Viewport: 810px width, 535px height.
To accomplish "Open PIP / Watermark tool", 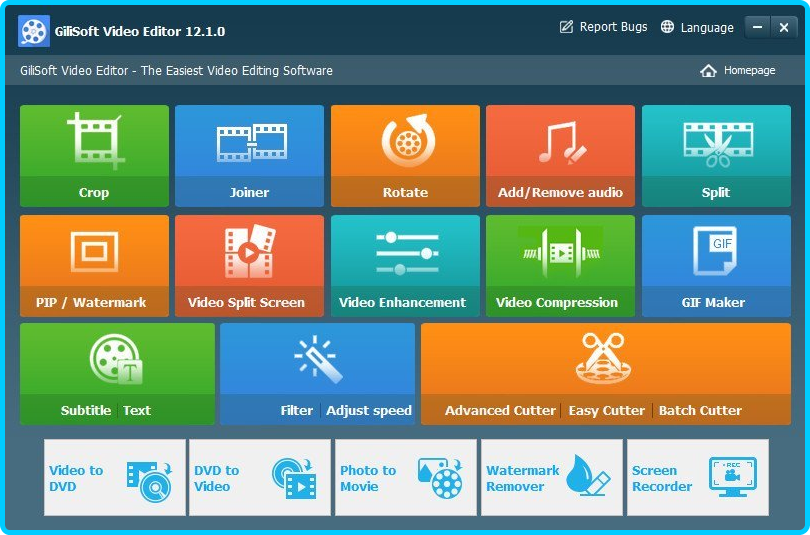I will (x=94, y=265).
